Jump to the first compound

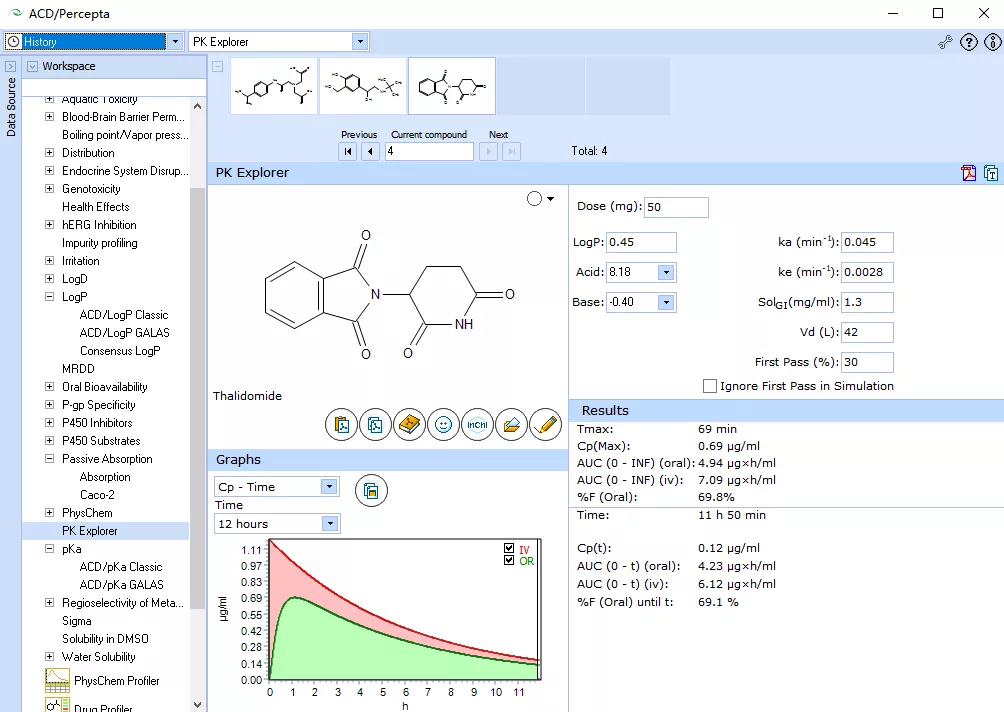click(348, 152)
